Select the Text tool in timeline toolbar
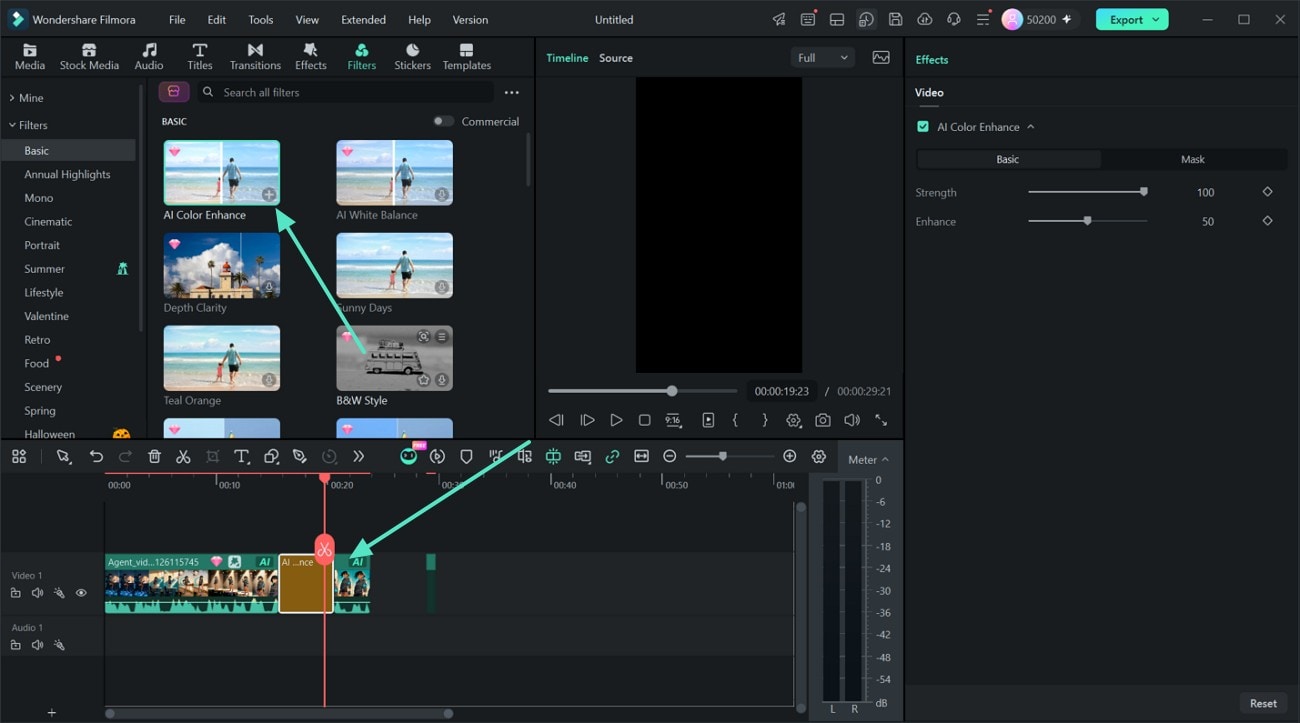1300x723 pixels. click(241, 456)
